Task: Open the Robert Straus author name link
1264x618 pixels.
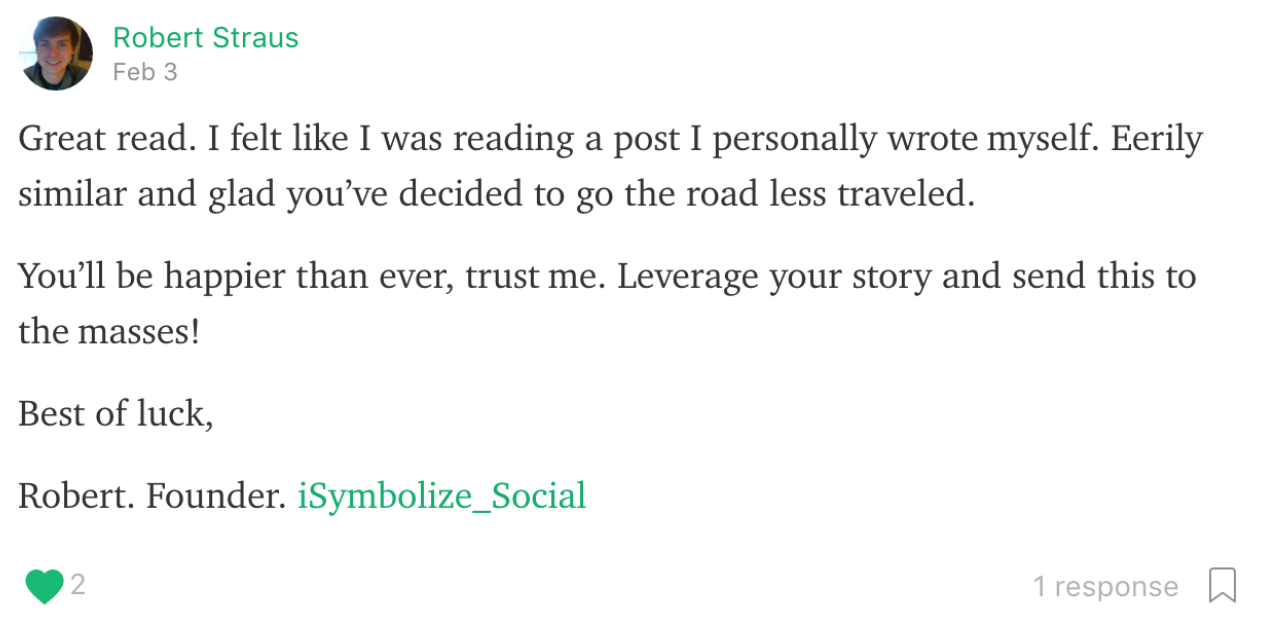Action: coord(205,38)
